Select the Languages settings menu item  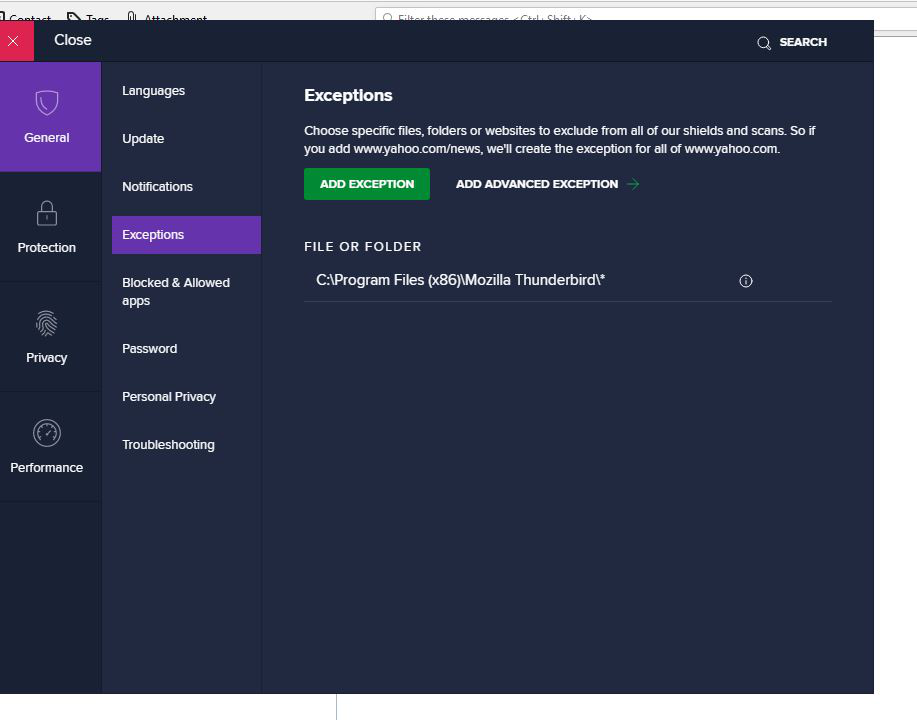tap(154, 91)
